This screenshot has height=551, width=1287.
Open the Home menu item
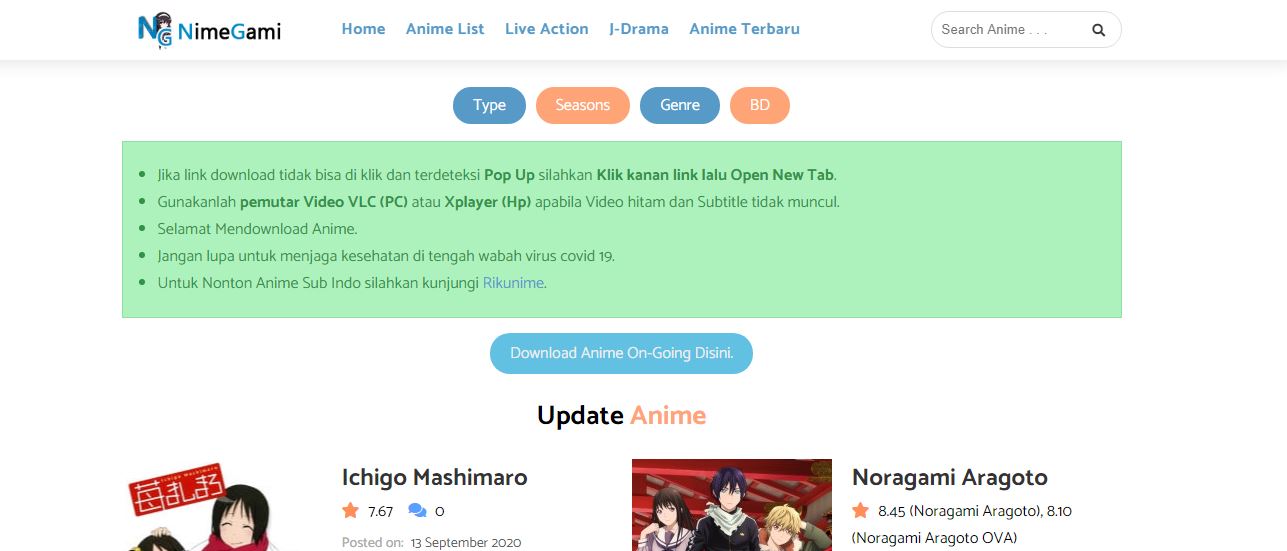[363, 29]
